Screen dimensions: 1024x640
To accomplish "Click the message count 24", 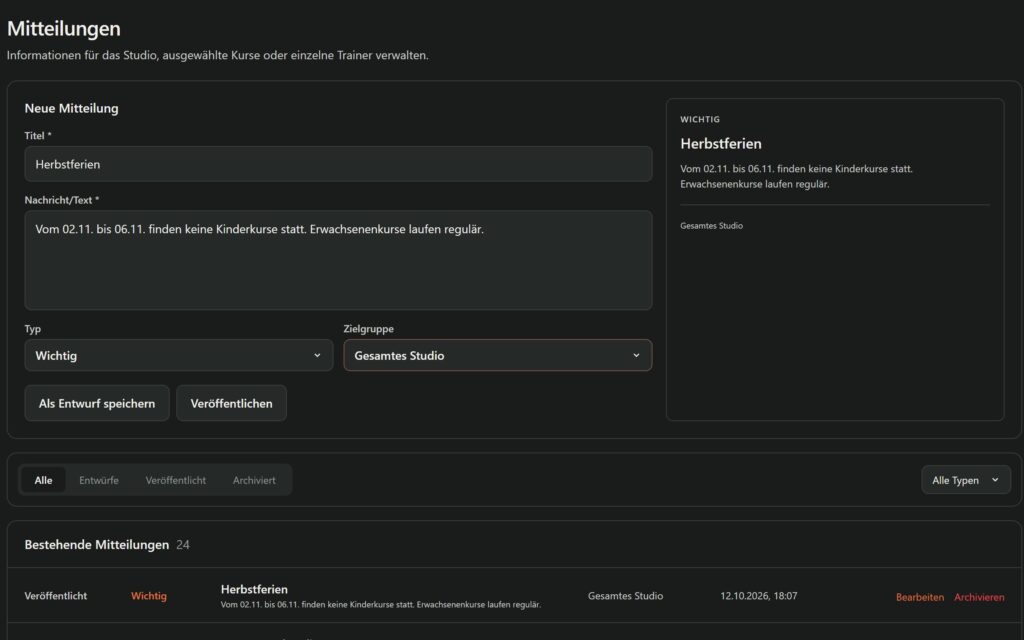I will coord(183,545).
